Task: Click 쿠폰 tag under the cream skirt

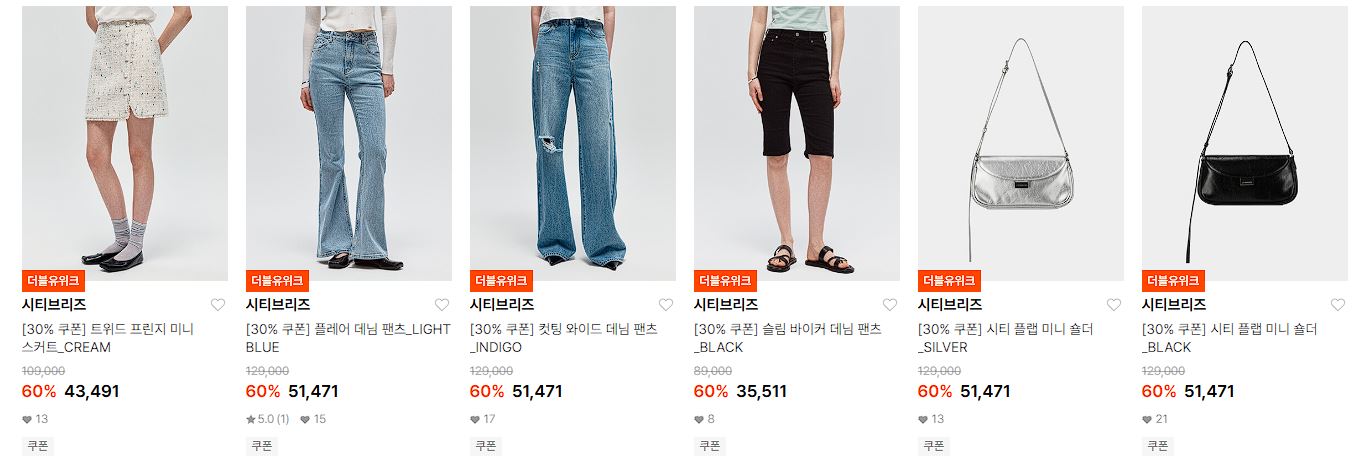Action: point(37,446)
